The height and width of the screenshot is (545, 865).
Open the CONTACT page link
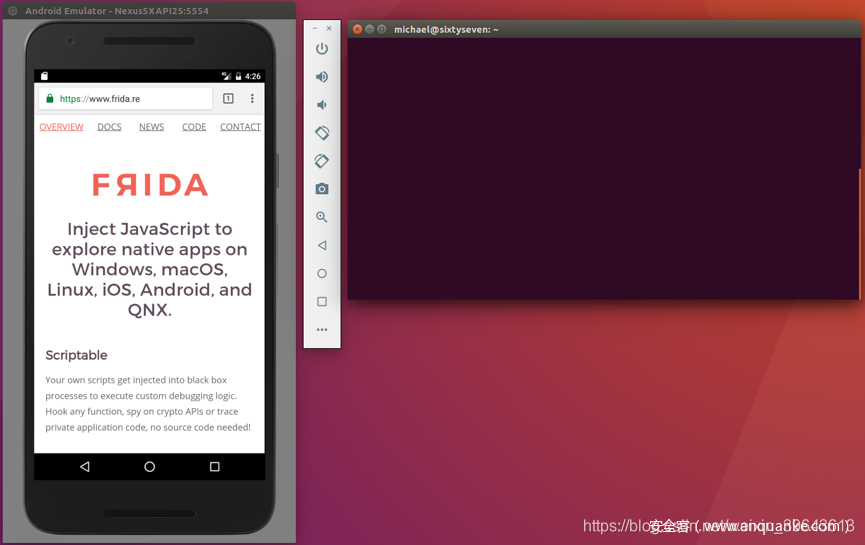[241, 127]
